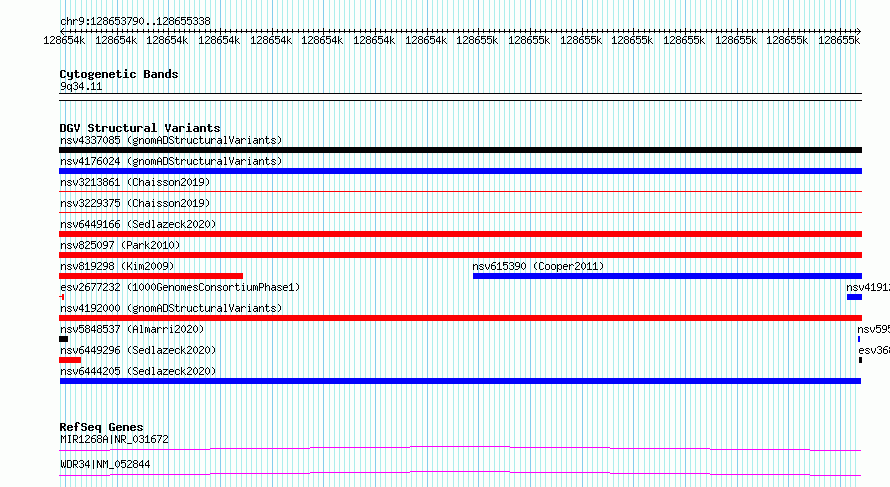Viewport: 890px width, 487px height.
Task: Select the RefSeq Genes track heading
Action: [x=101, y=427]
